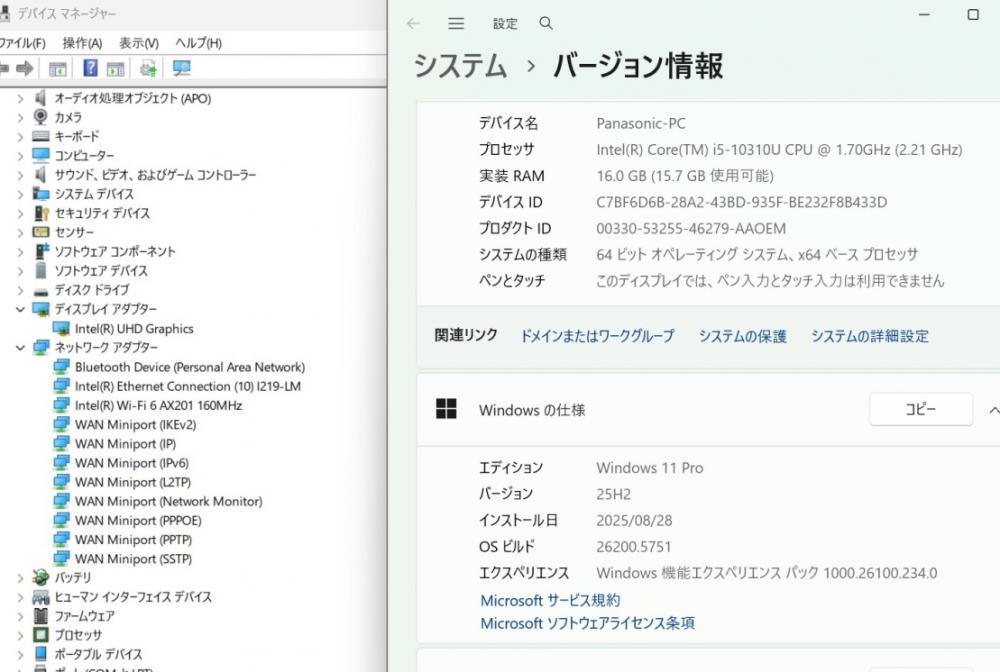This screenshot has height=672, width=1000.
Task: Expand the サウンド、ビデオ、およびゲーム コントローラー node
Action: point(20,175)
